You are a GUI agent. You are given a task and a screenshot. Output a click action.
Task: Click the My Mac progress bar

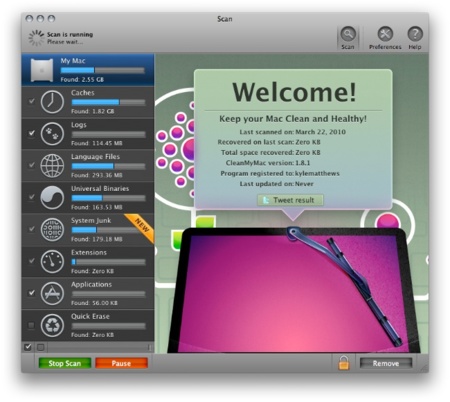point(103,70)
